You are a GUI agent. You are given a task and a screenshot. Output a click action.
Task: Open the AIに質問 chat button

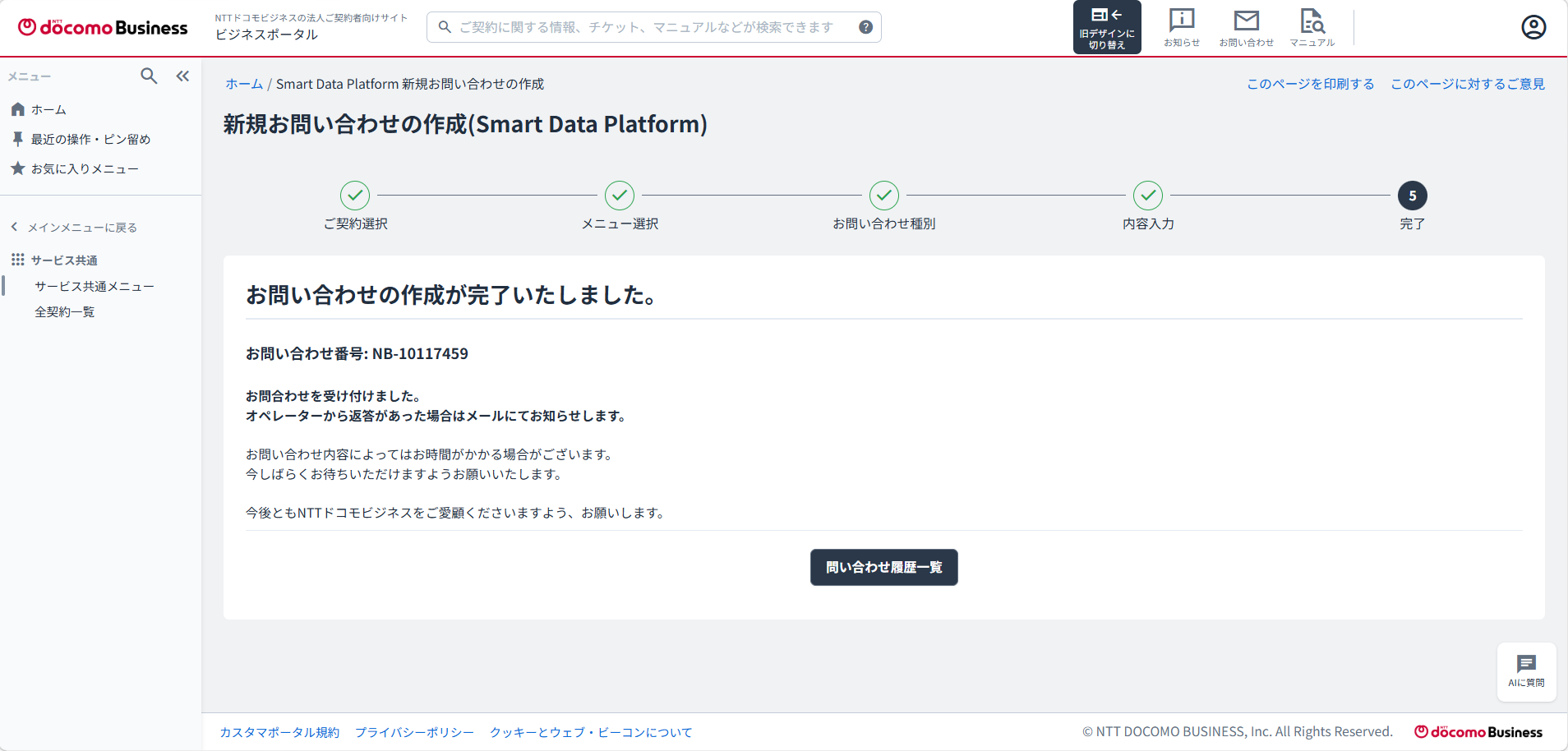(x=1526, y=671)
